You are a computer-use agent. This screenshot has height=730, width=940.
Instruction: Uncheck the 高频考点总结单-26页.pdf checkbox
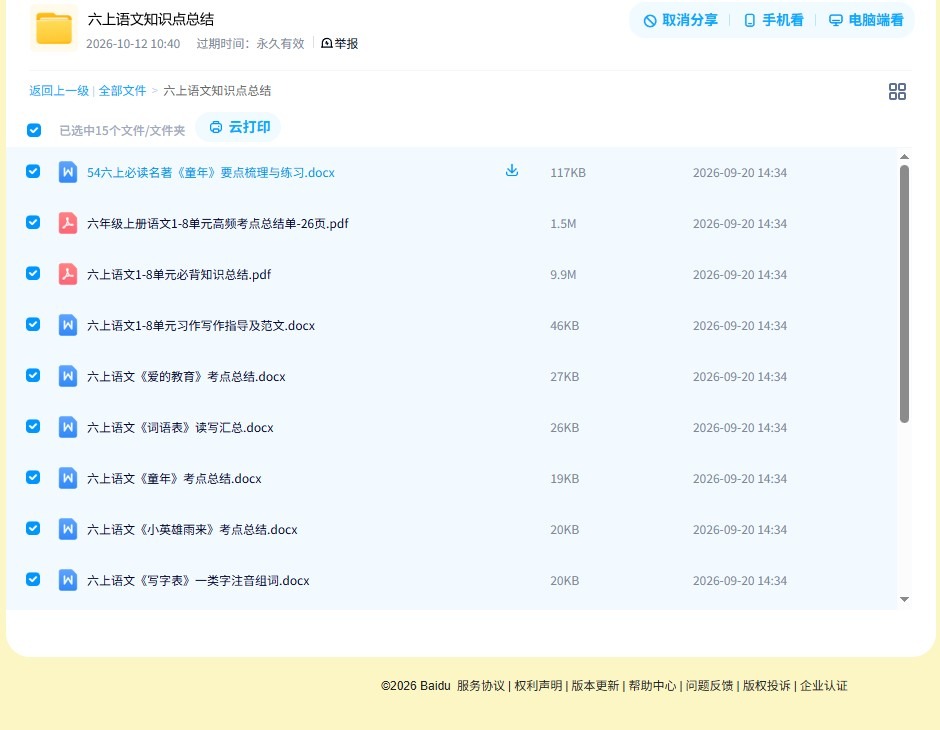tap(33, 222)
